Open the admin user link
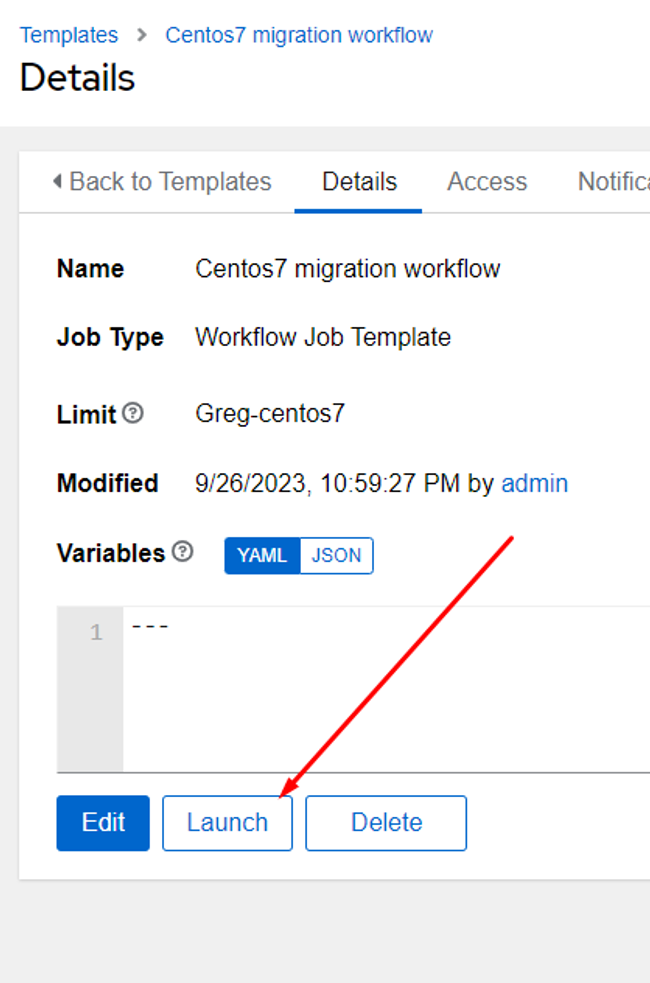 (x=535, y=483)
